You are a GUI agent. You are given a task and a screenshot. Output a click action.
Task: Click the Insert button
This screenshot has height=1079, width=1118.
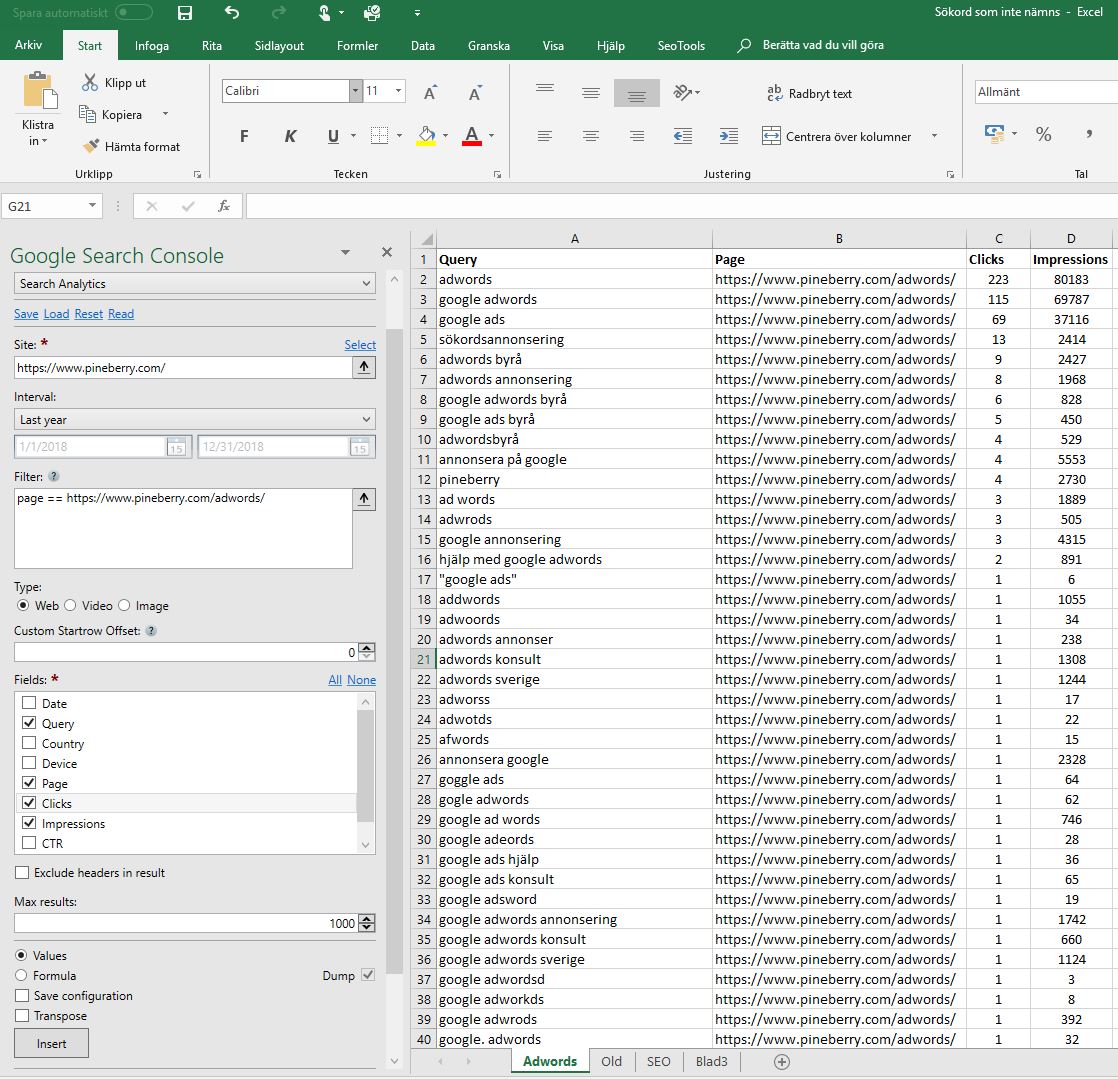pyautogui.click(x=51, y=1043)
